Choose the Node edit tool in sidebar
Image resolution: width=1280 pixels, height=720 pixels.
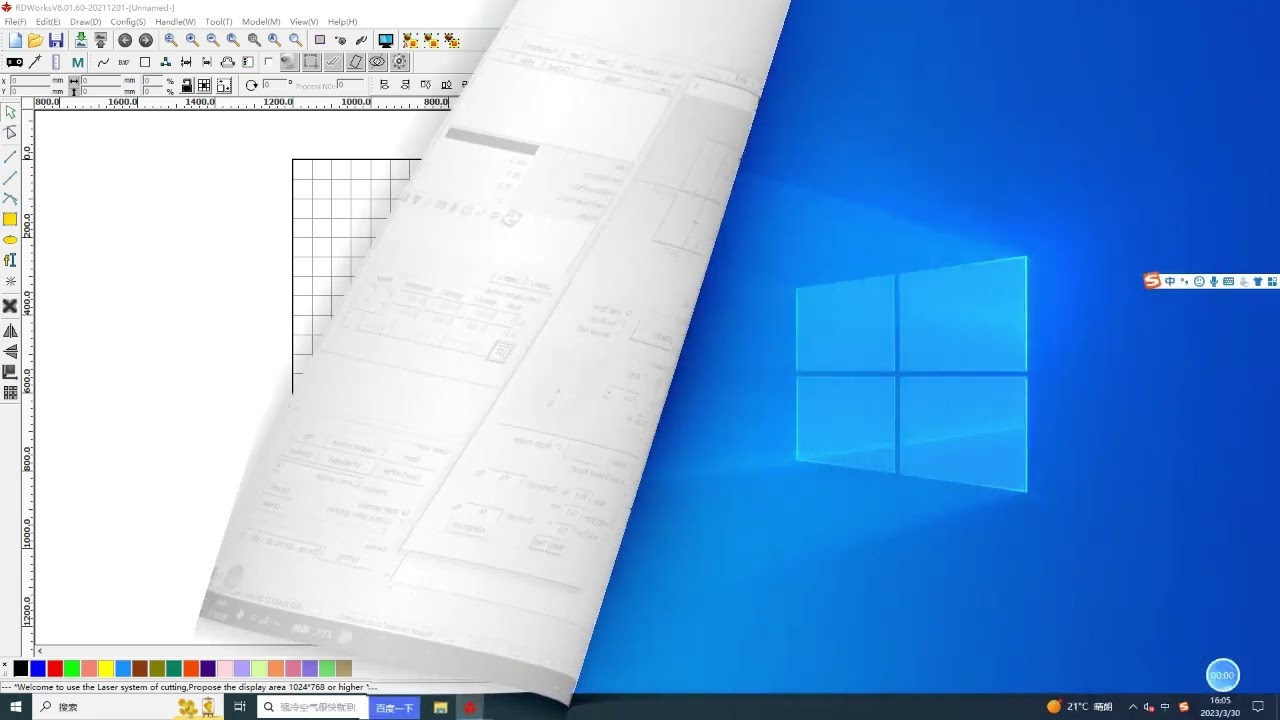coord(10,133)
